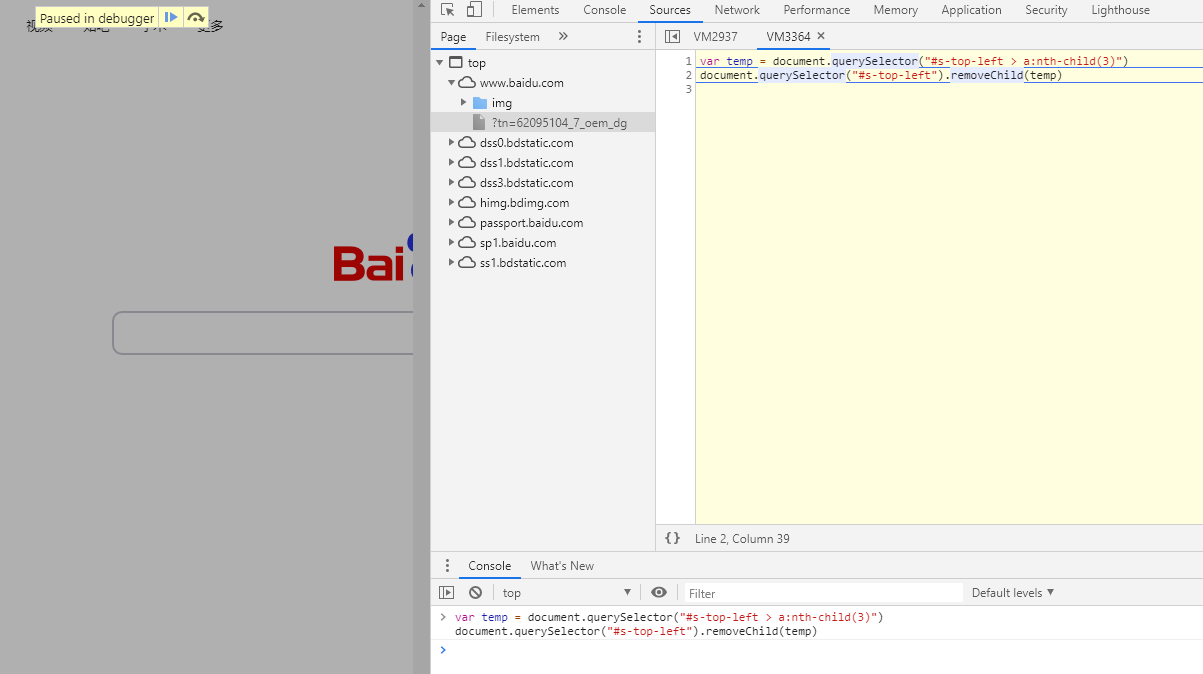Open the Lighthouse panel tab

1120,10
